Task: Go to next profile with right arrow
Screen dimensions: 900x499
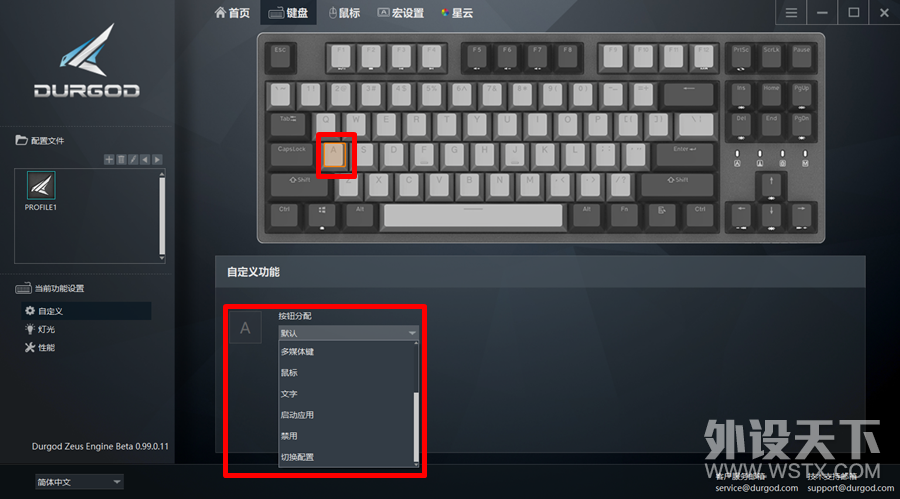Action: coord(157,160)
